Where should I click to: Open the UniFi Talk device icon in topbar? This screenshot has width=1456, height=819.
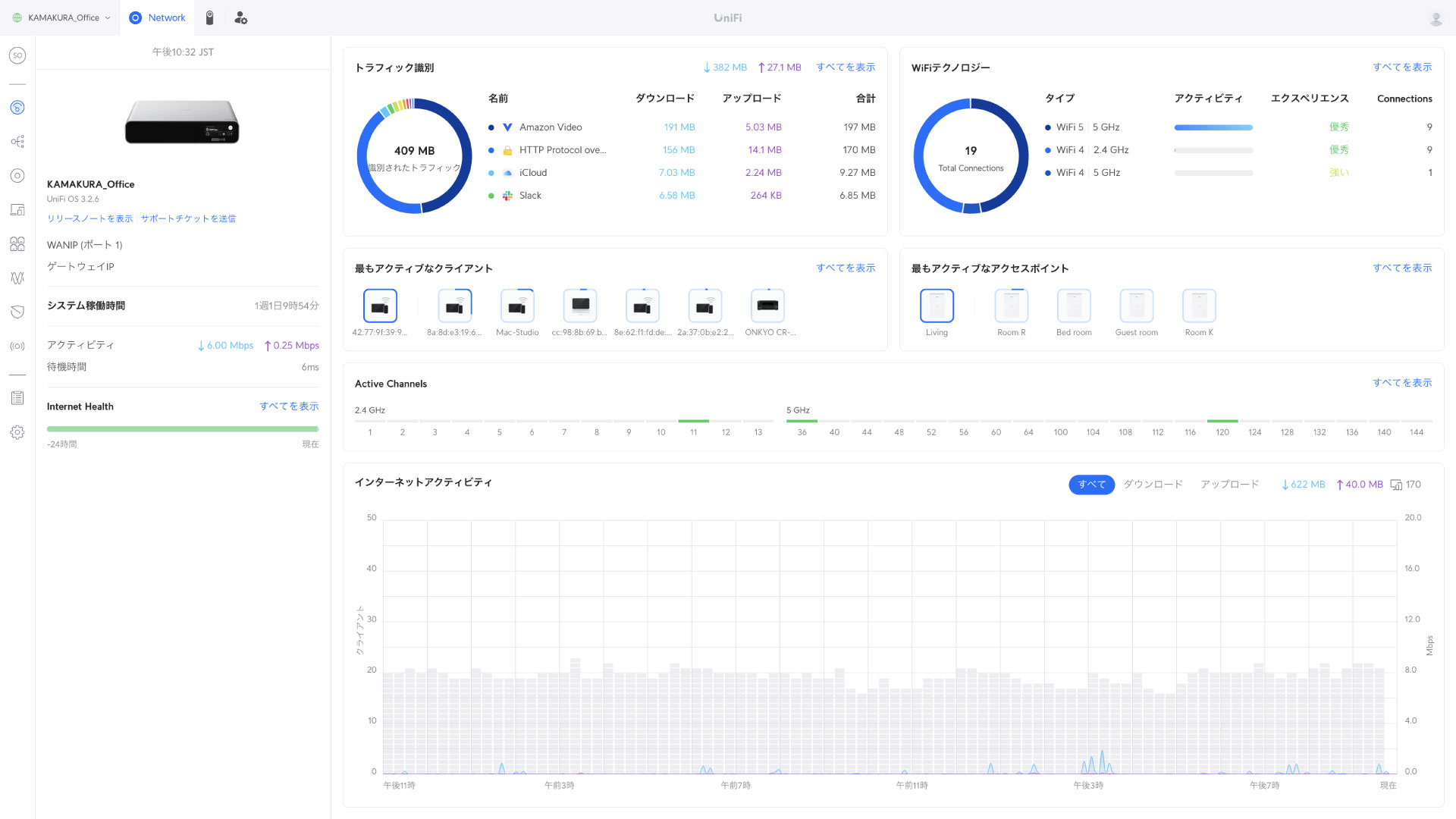point(210,17)
